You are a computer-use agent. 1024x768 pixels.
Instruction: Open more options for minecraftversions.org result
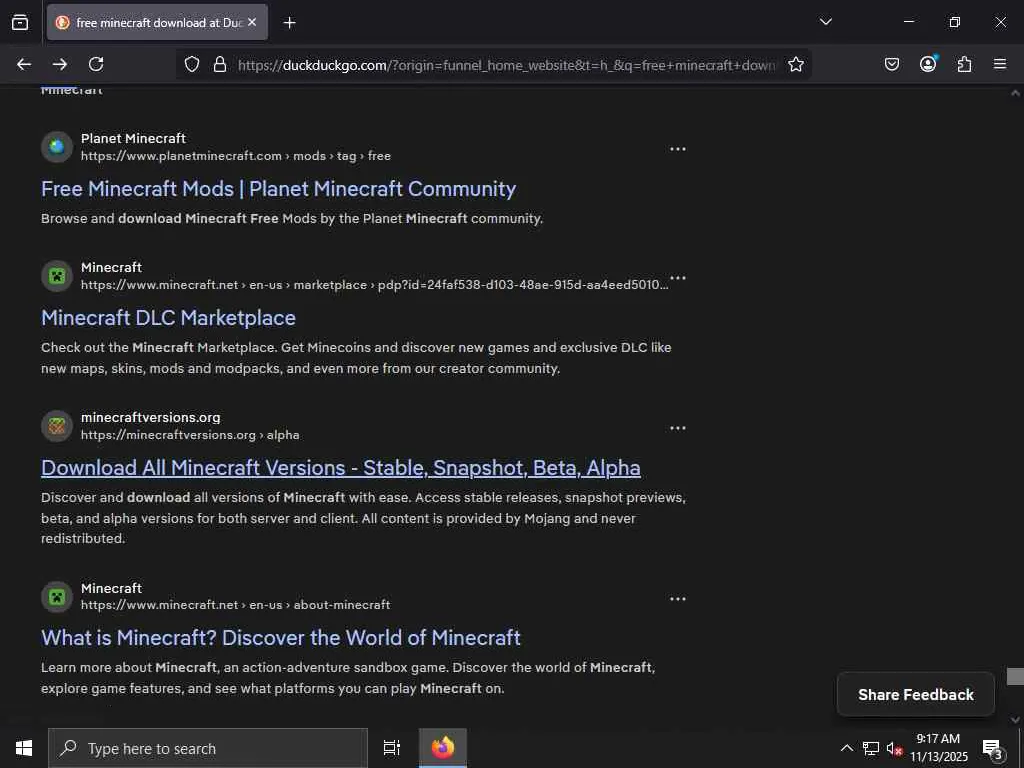click(x=678, y=428)
